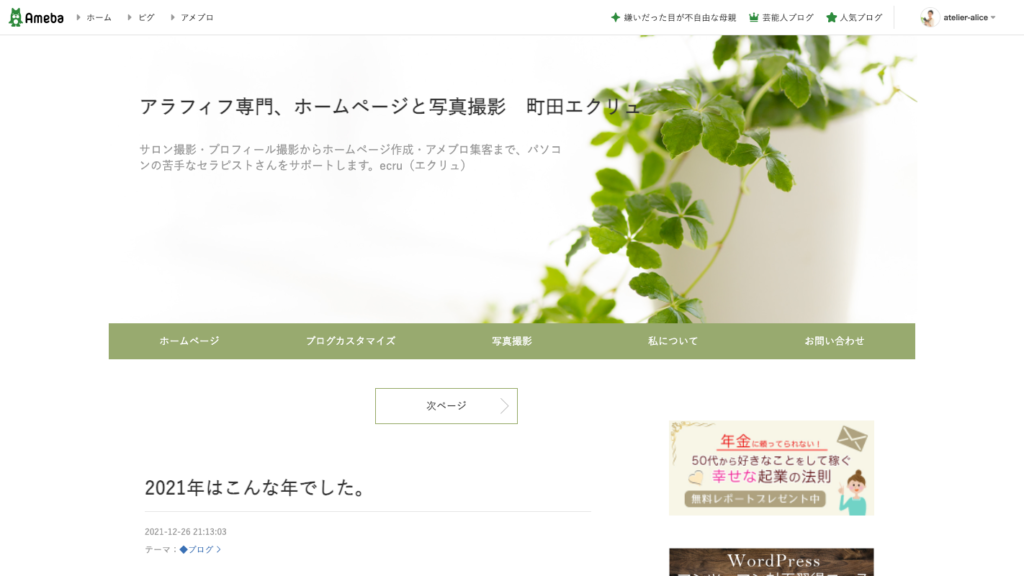Image resolution: width=1024 pixels, height=576 pixels.
Task: Click the diamond icon before ブログ theme
Action: pos(184,550)
